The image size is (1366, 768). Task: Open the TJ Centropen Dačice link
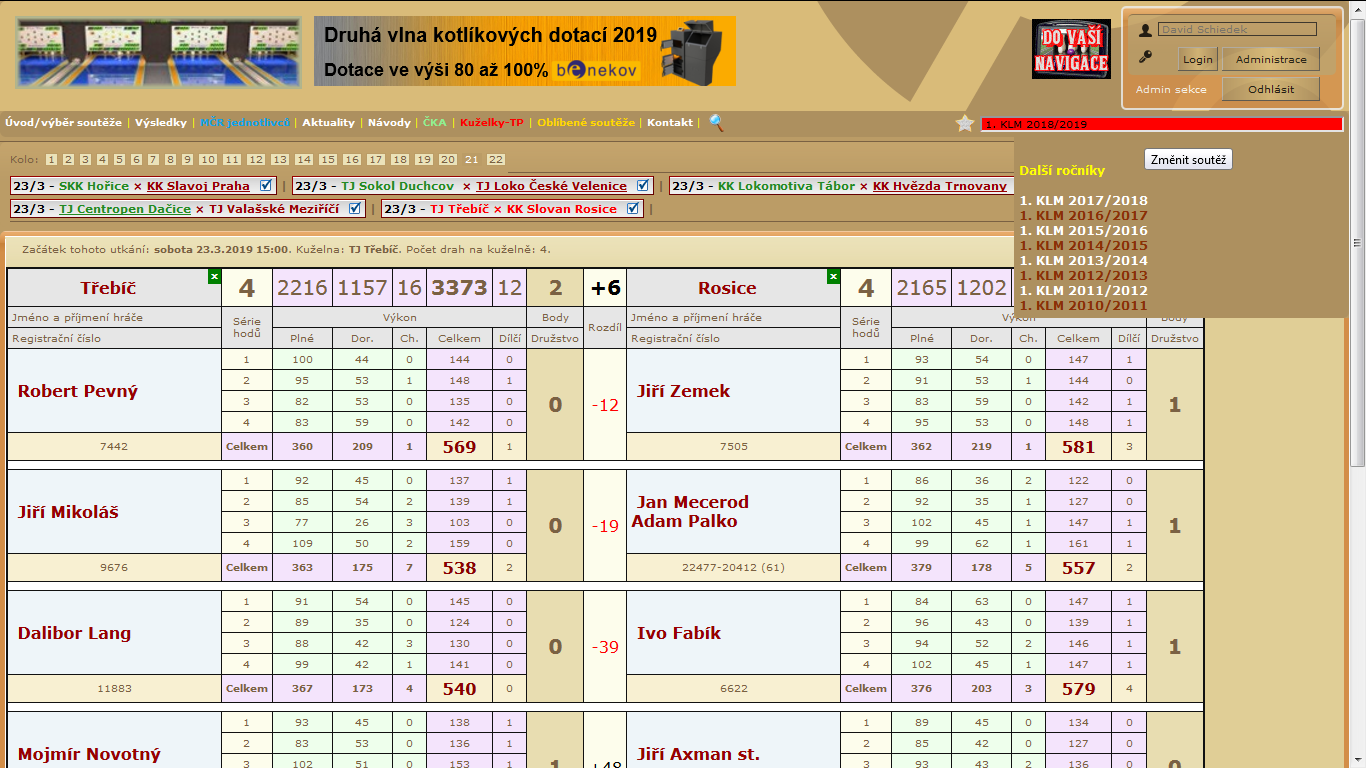coord(125,209)
